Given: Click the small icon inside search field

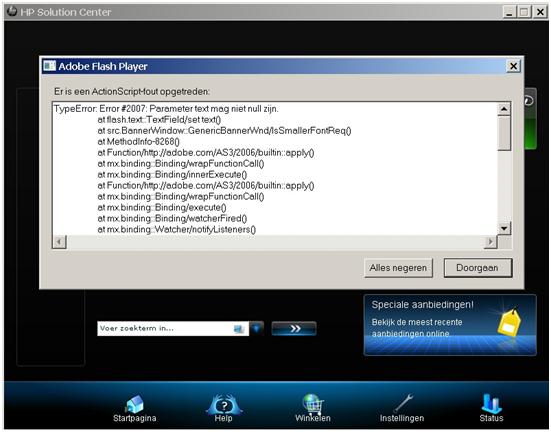Looking at the screenshot, I should pos(239,329).
